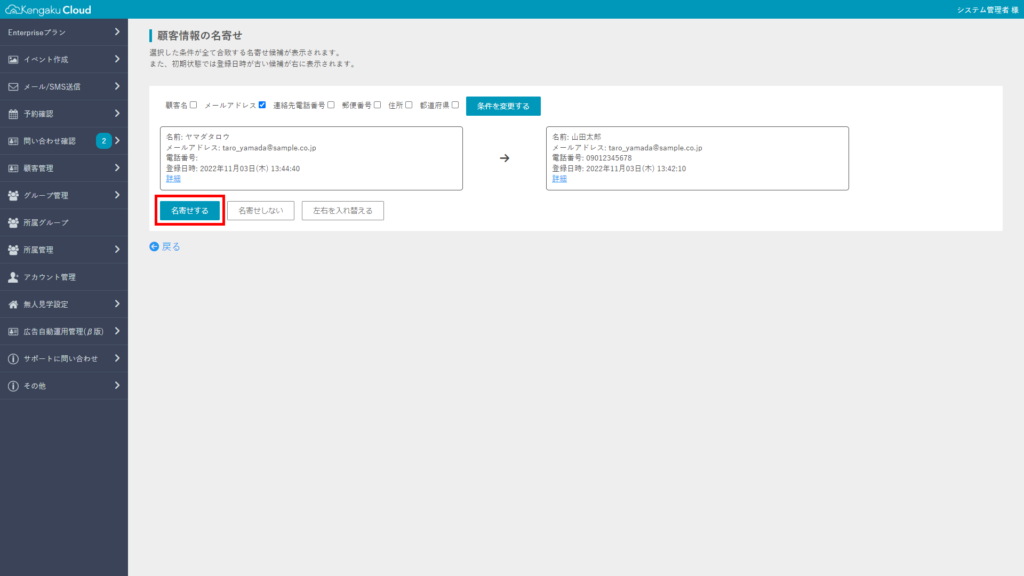Image resolution: width=1024 pixels, height=576 pixels.
Task: Click the badge showing 2 inquiries
Action: pyautogui.click(x=103, y=141)
